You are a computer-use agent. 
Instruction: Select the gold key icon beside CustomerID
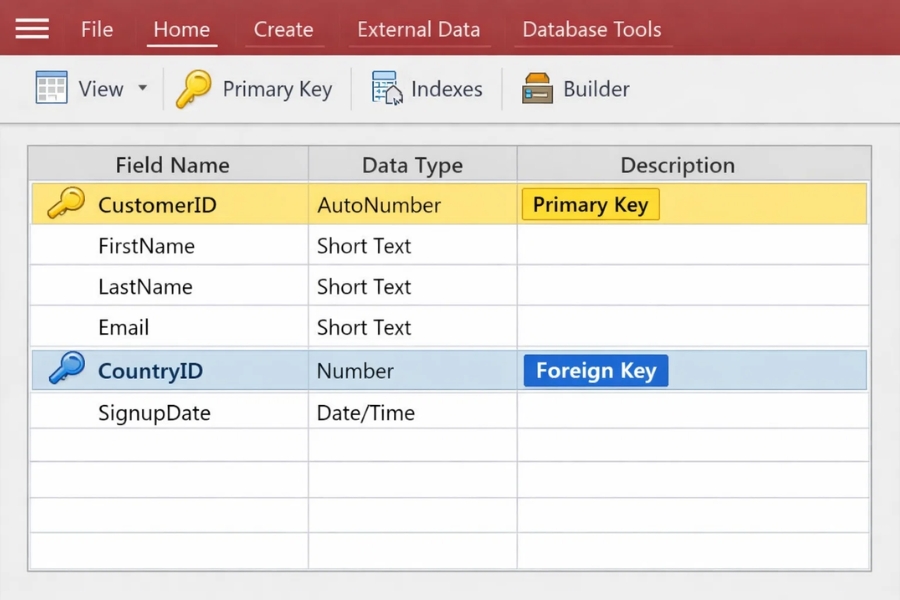click(66, 204)
